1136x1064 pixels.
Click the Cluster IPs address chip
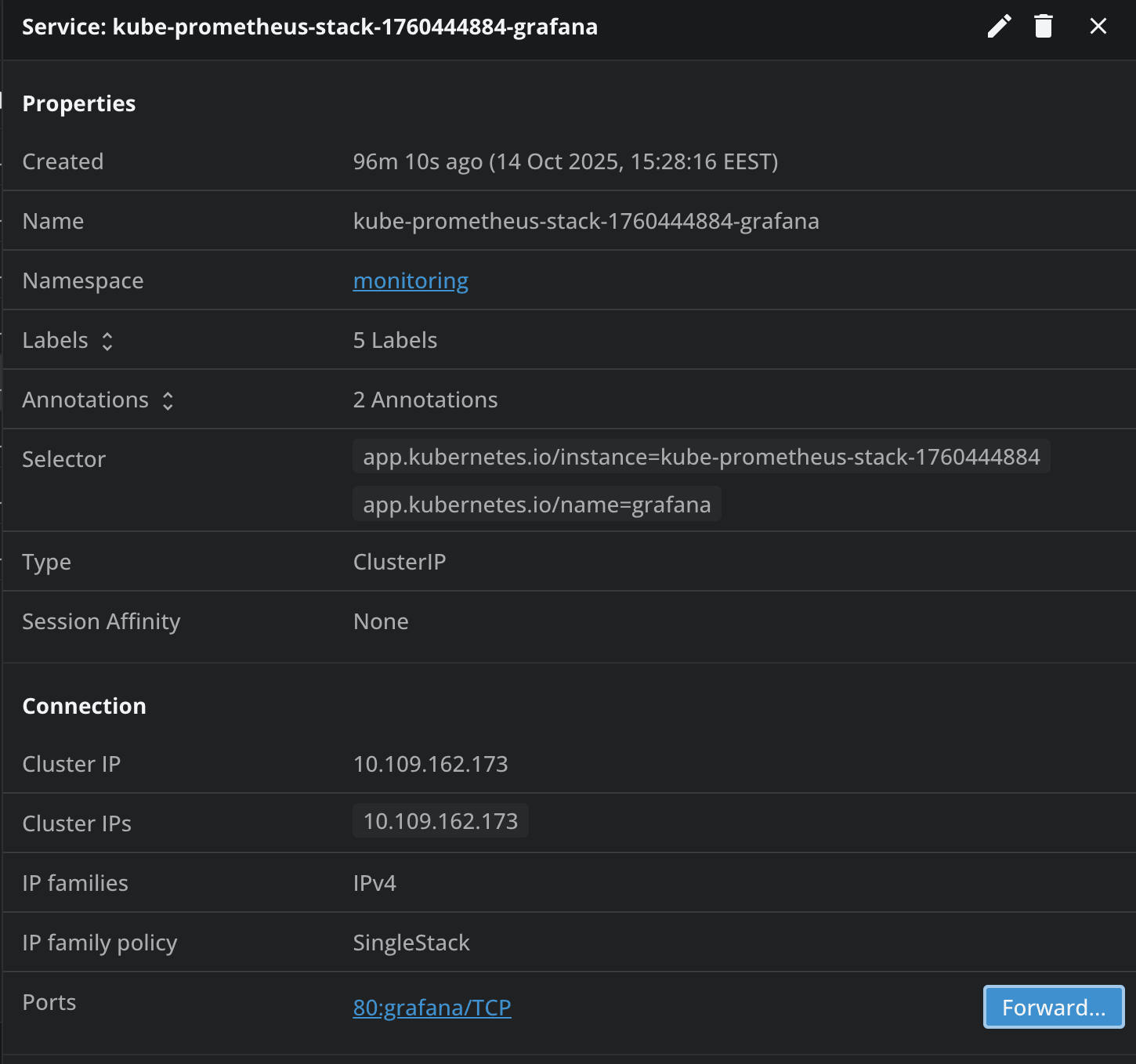click(440, 820)
